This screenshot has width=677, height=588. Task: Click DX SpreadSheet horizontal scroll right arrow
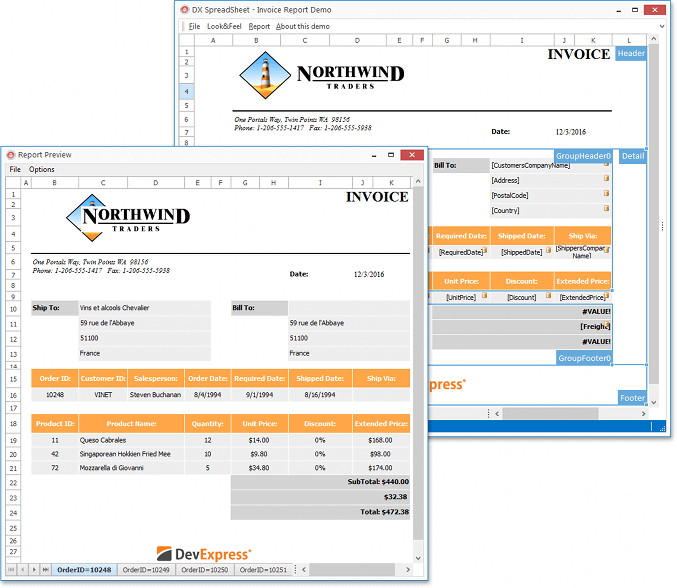[x=643, y=414]
